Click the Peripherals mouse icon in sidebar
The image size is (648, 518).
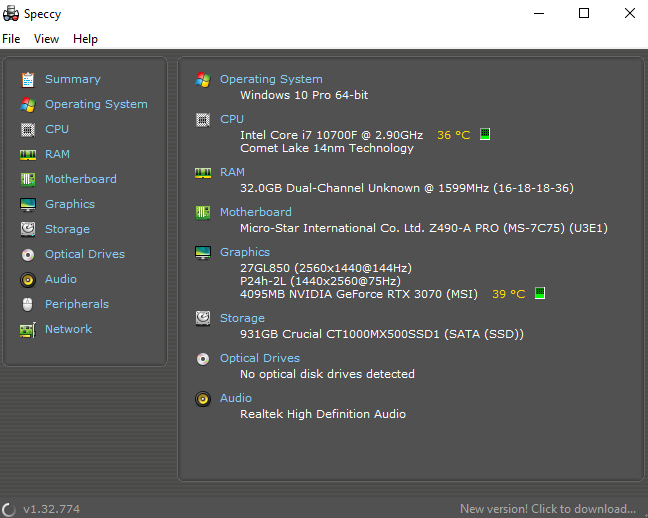28,305
